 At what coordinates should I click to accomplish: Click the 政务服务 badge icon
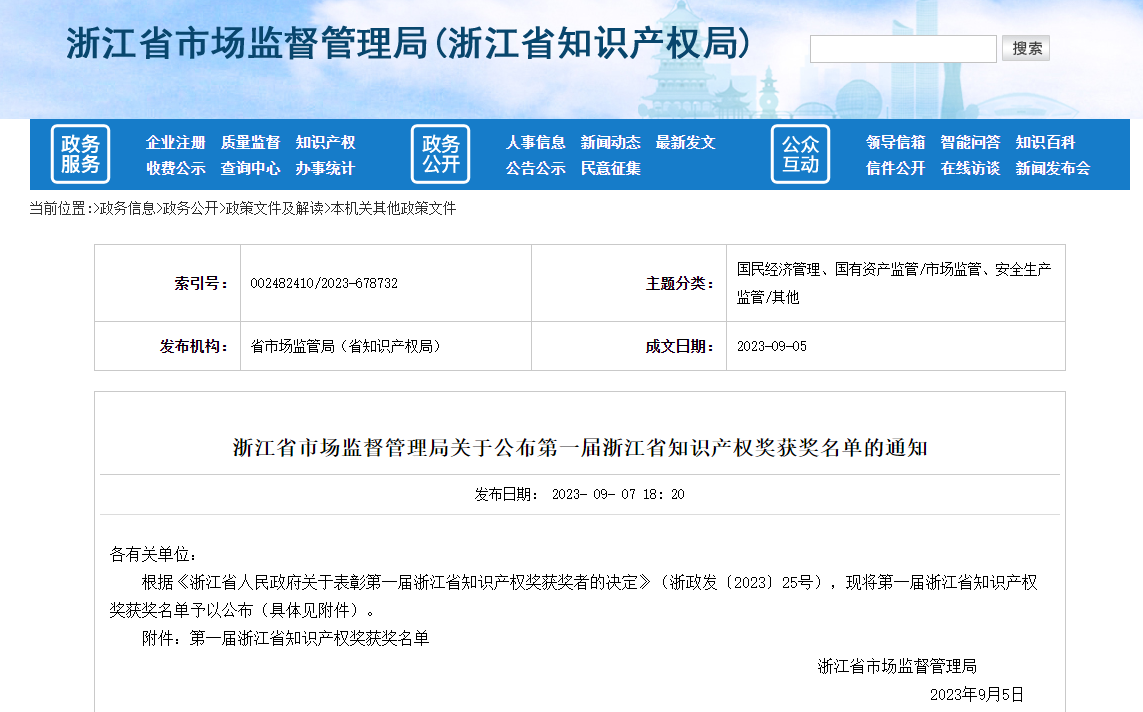(x=79, y=153)
